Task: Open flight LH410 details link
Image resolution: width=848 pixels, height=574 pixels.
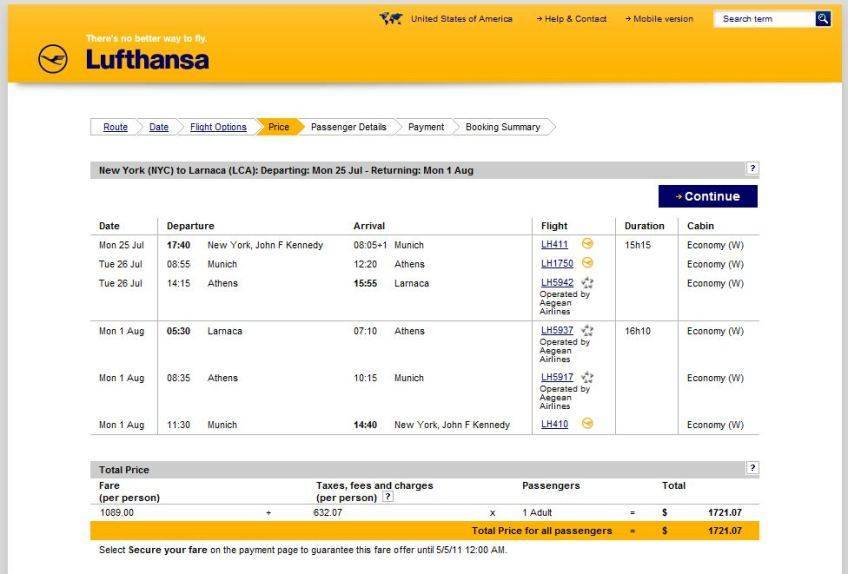Action: point(554,424)
